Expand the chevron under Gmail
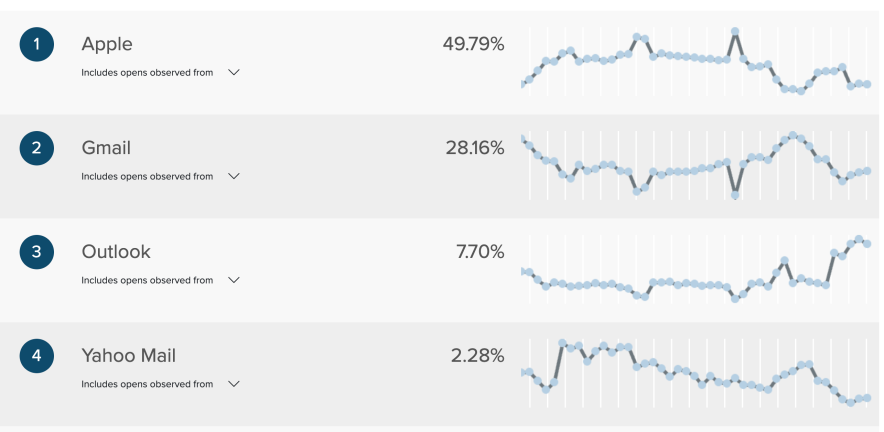This screenshot has width=884, height=432. (x=234, y=176)
